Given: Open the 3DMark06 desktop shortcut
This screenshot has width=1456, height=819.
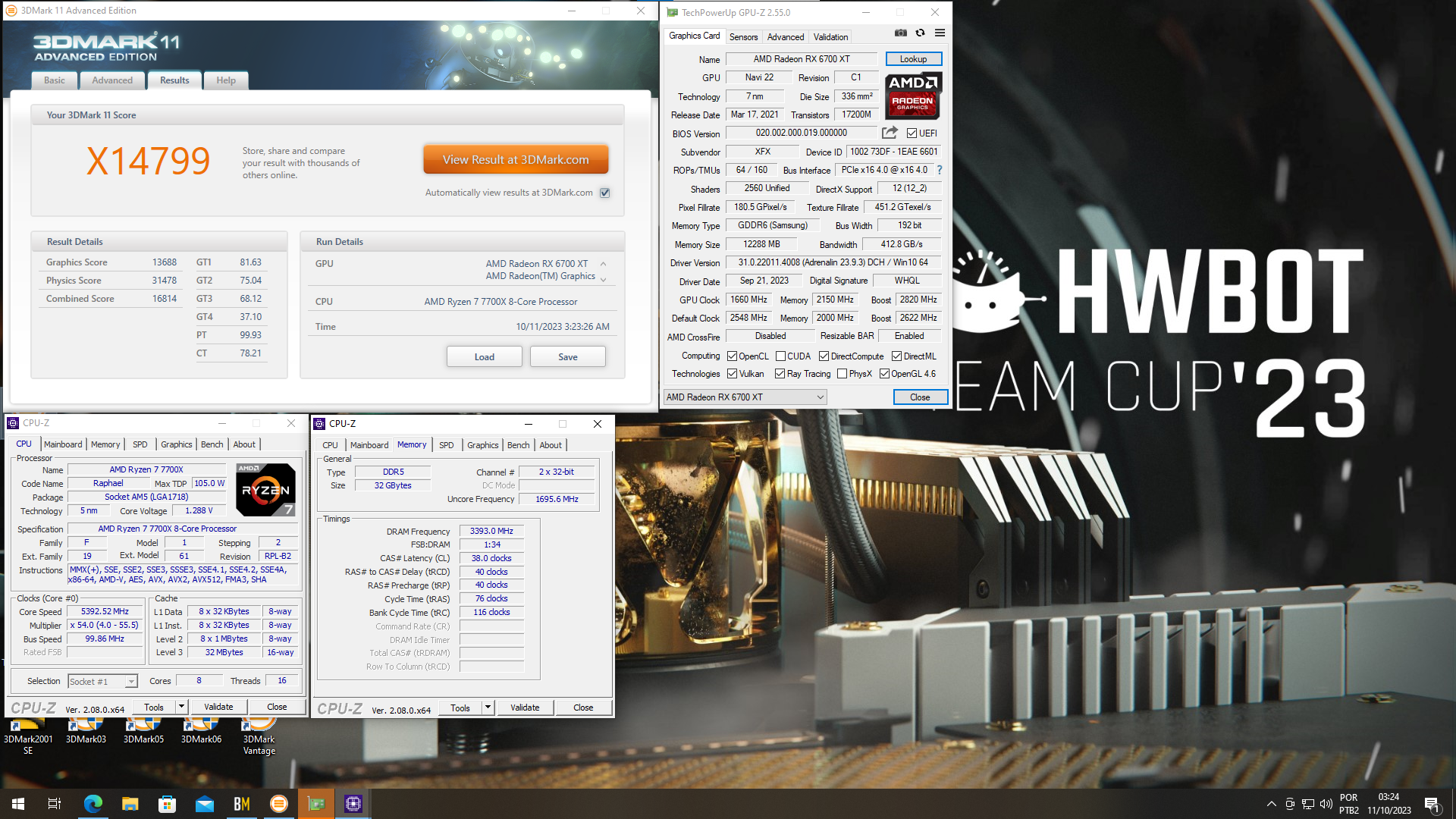Looking at the screenshot, I should point(201,732).
